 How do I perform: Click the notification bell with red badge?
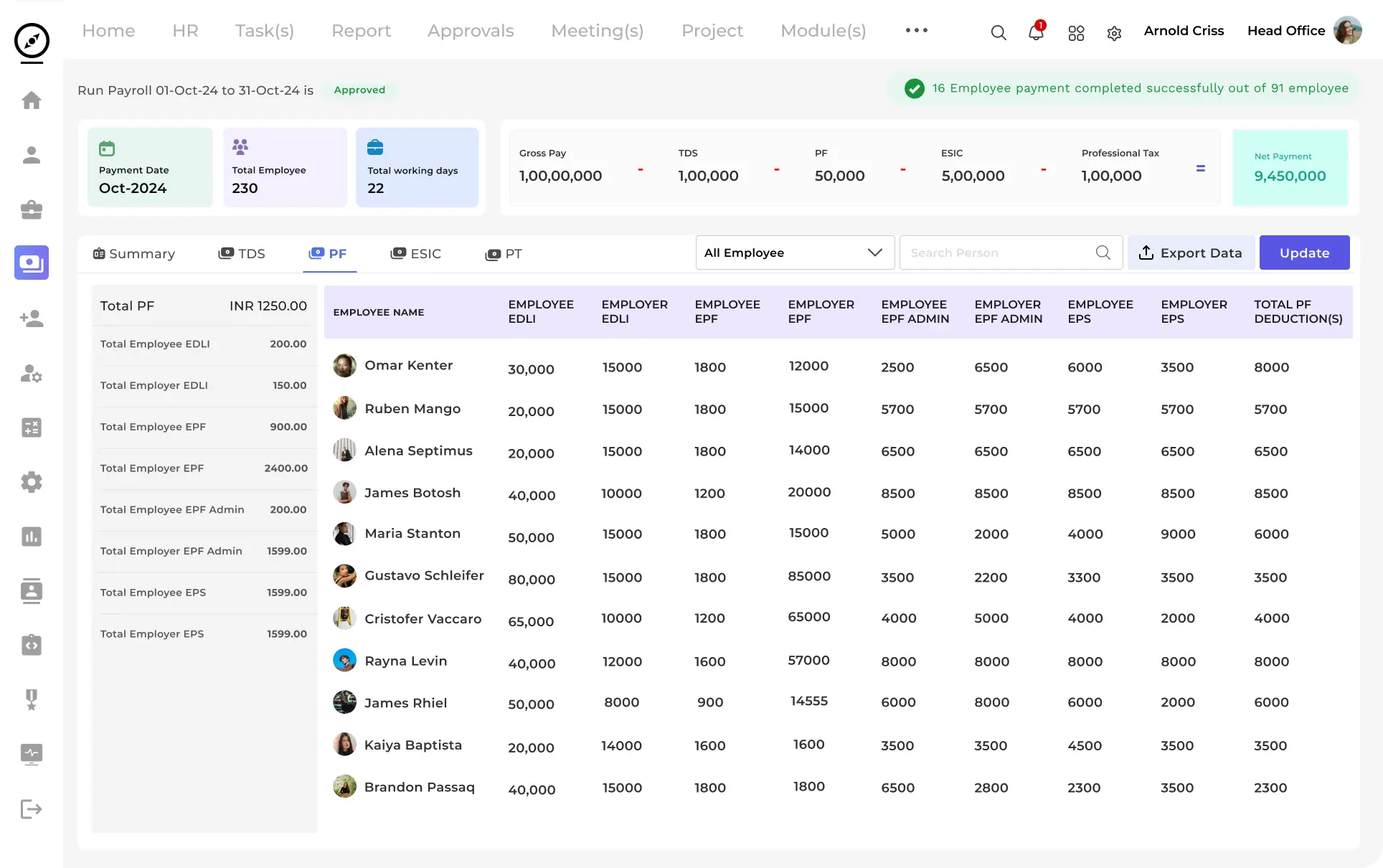point(1035,32)
